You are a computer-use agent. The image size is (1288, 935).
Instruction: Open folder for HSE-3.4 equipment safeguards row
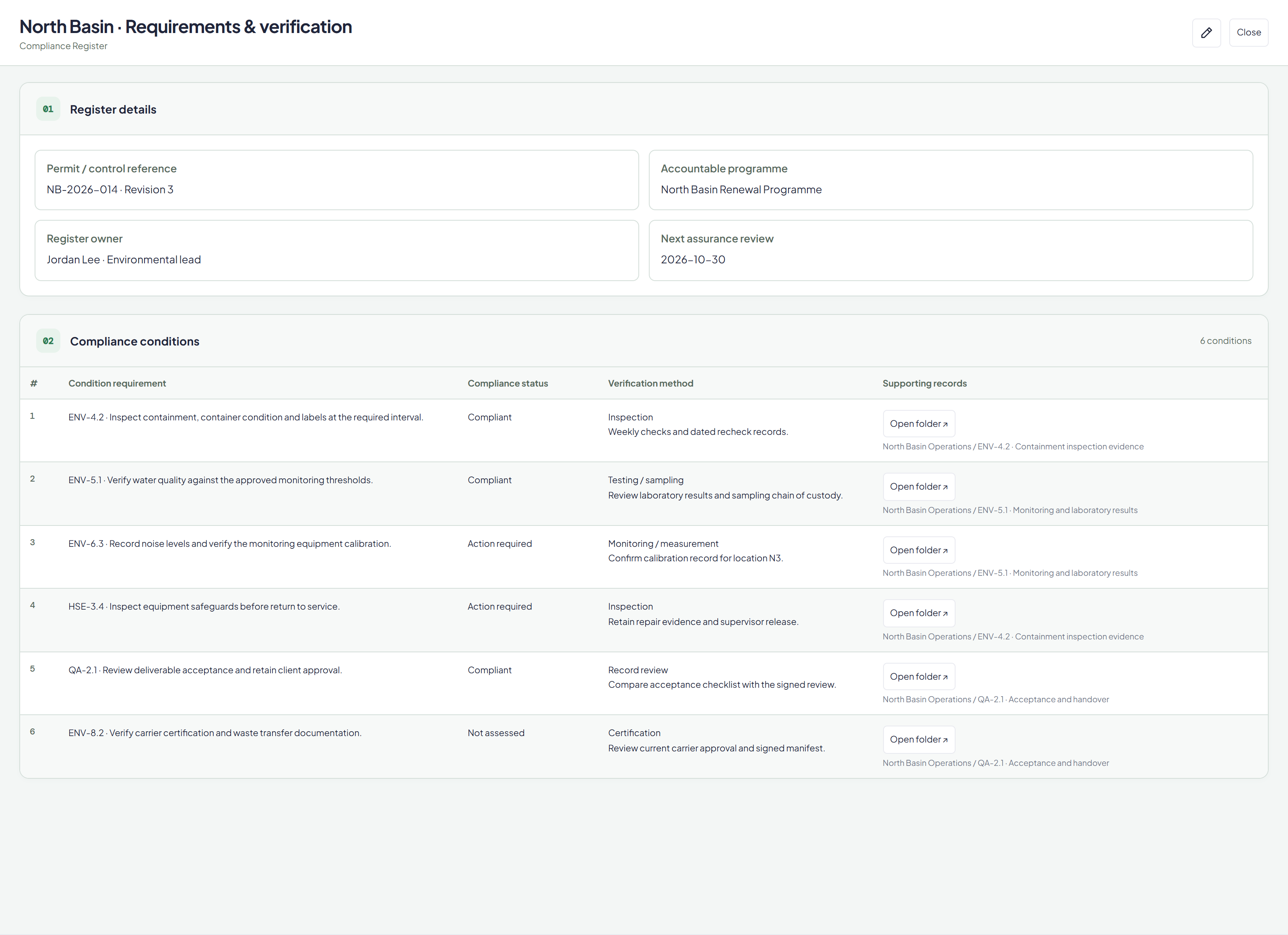coord(918,614)
